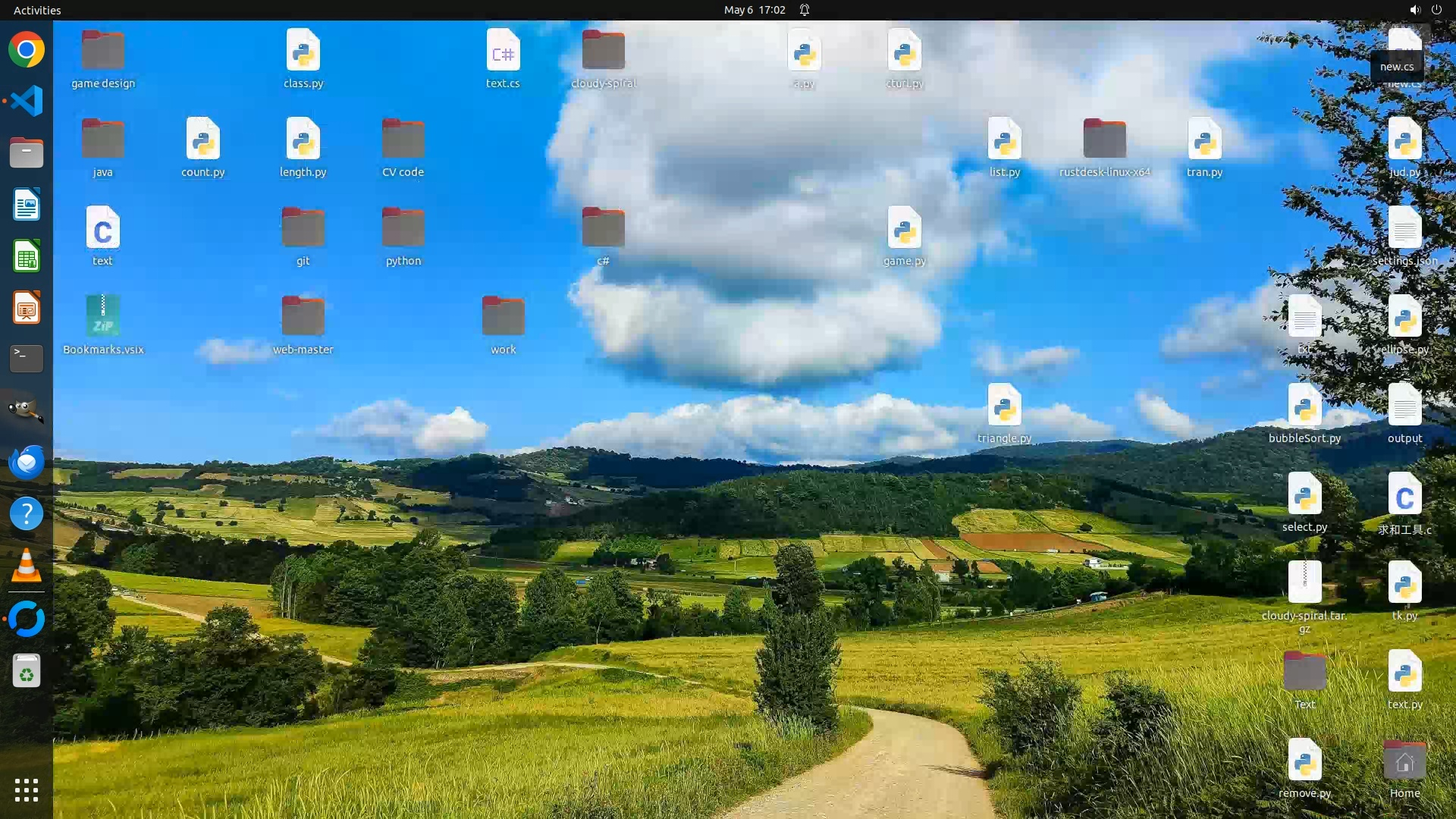Open the date and time menu
The image size is (1456, 819).
(x=754, y=10)
